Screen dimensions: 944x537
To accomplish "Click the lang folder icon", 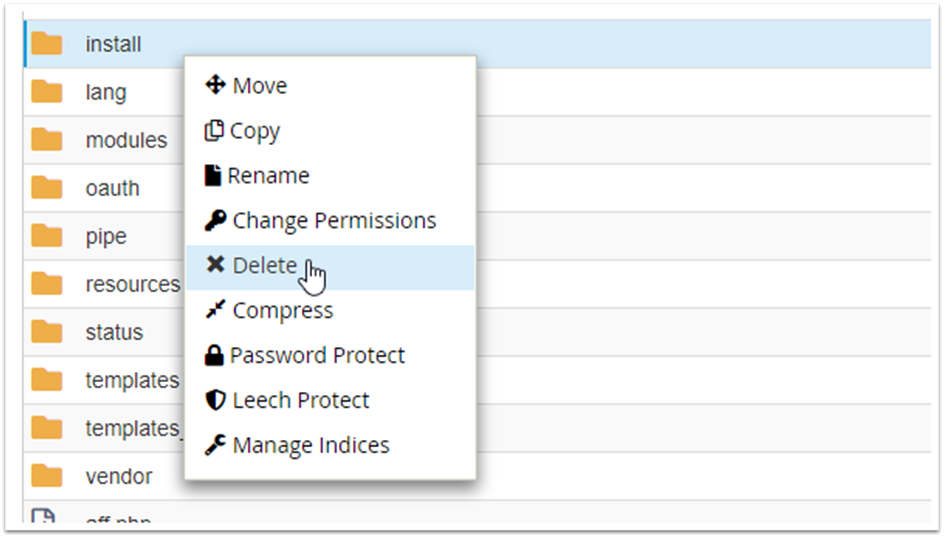I will point(46,92).
